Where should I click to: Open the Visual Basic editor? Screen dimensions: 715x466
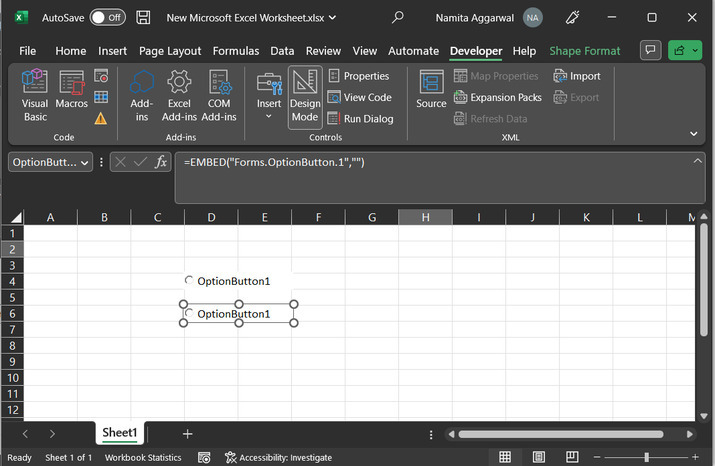tap(35, 96)
